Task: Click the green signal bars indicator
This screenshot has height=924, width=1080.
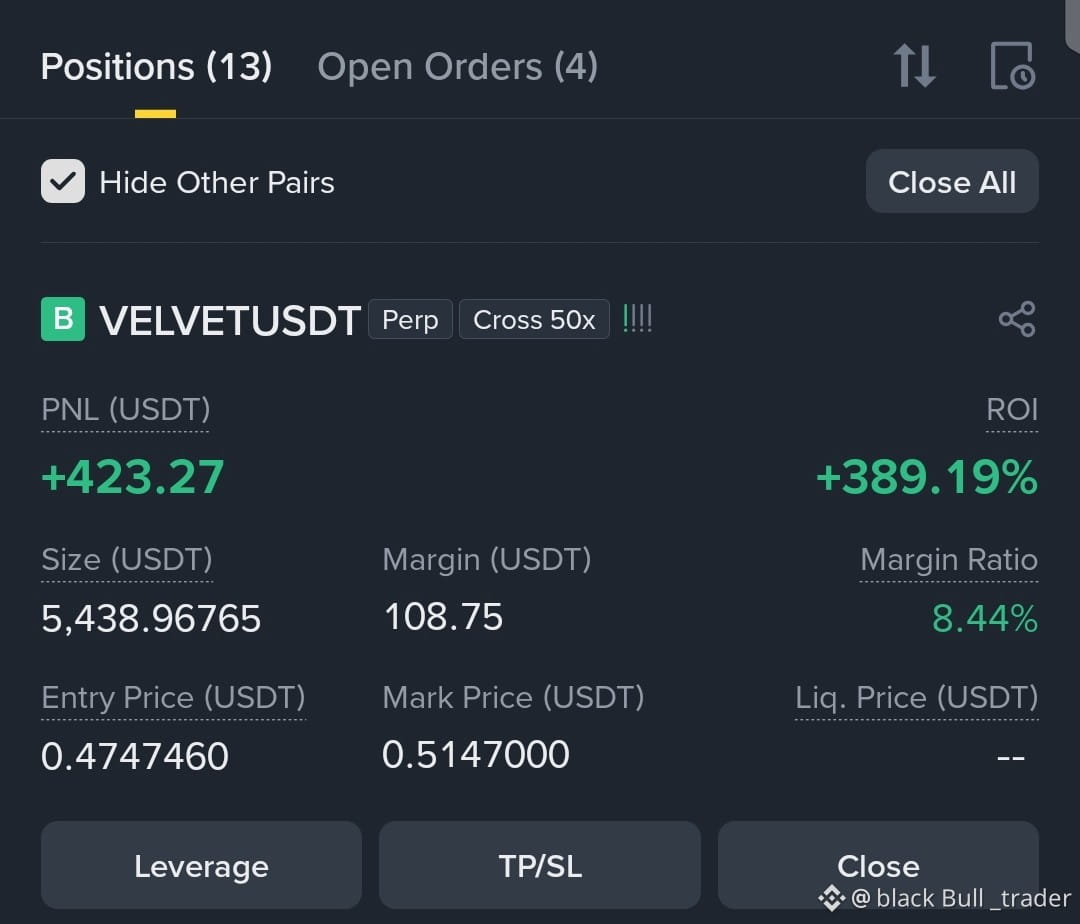Action: [x=637, y=319]
